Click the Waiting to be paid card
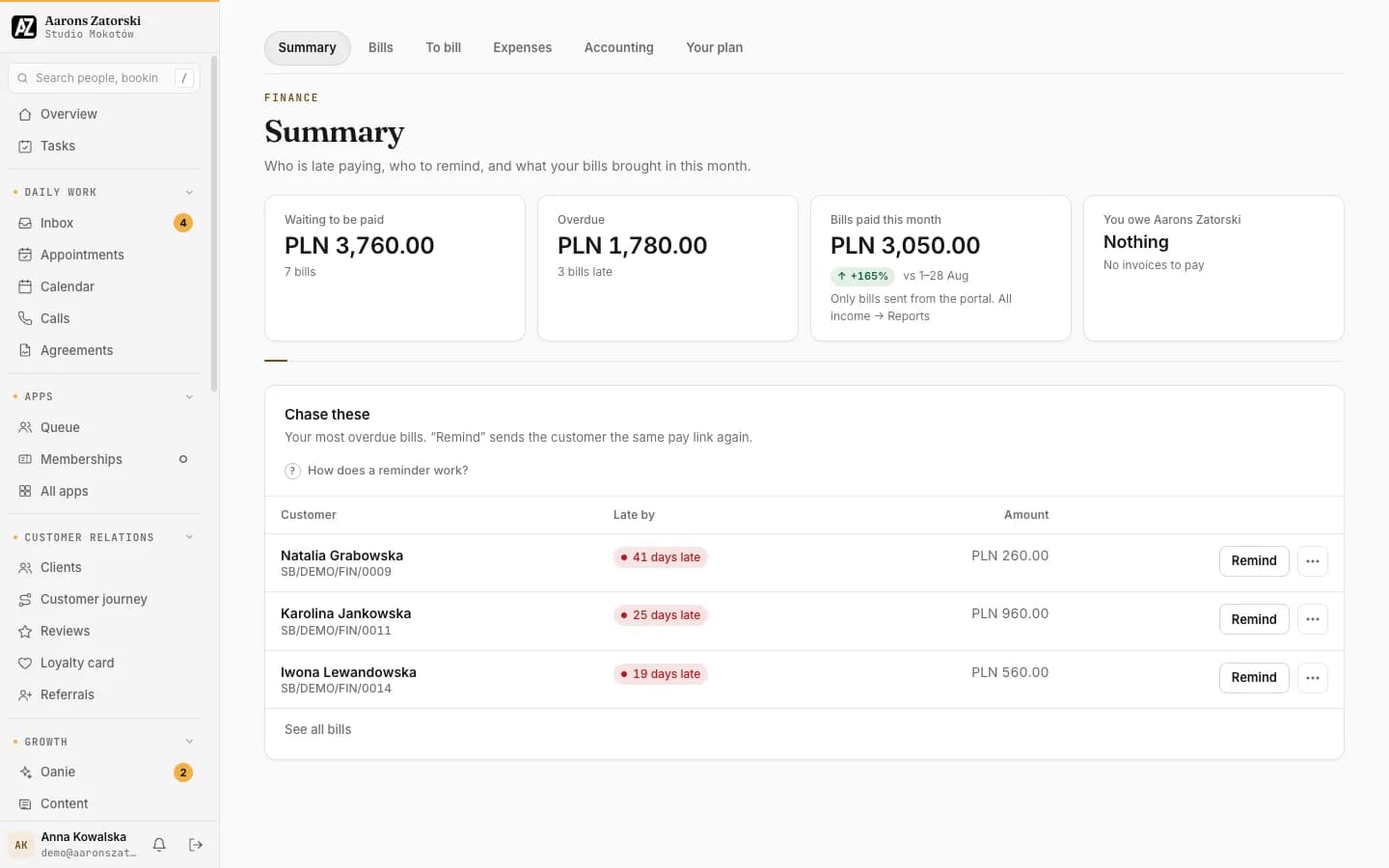1389x868 pixels. pyautogui.click(x=395, y=268)
